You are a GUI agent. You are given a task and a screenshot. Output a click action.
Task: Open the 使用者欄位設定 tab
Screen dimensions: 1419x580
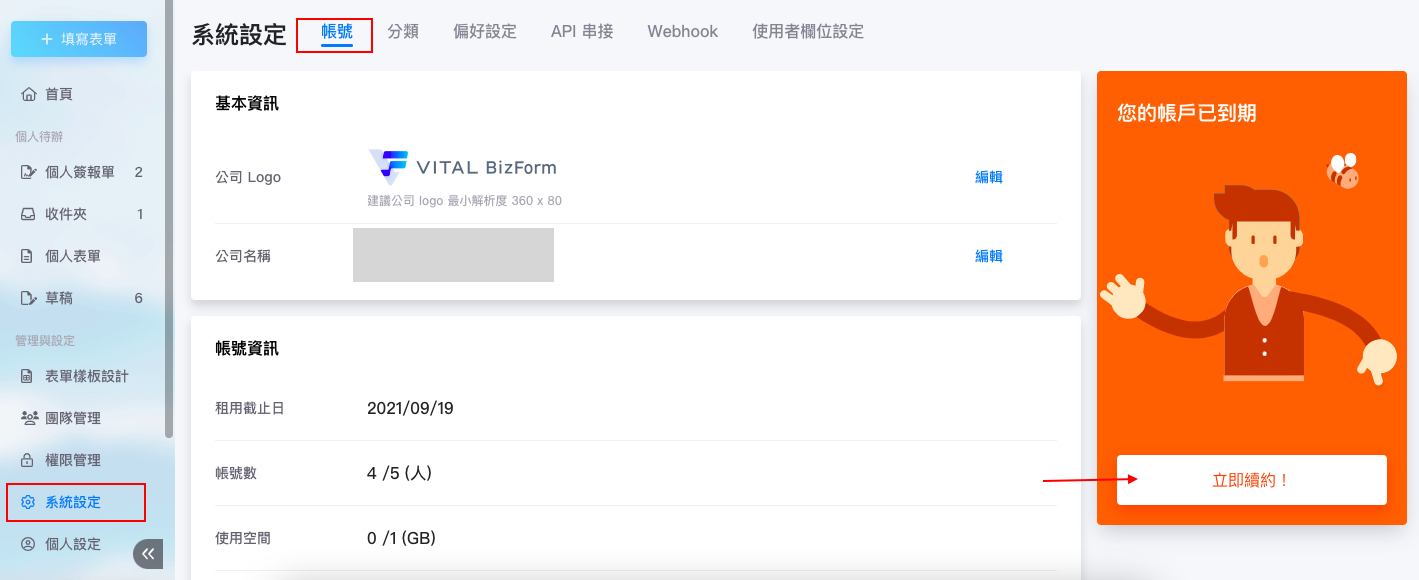tap(808, 32)
